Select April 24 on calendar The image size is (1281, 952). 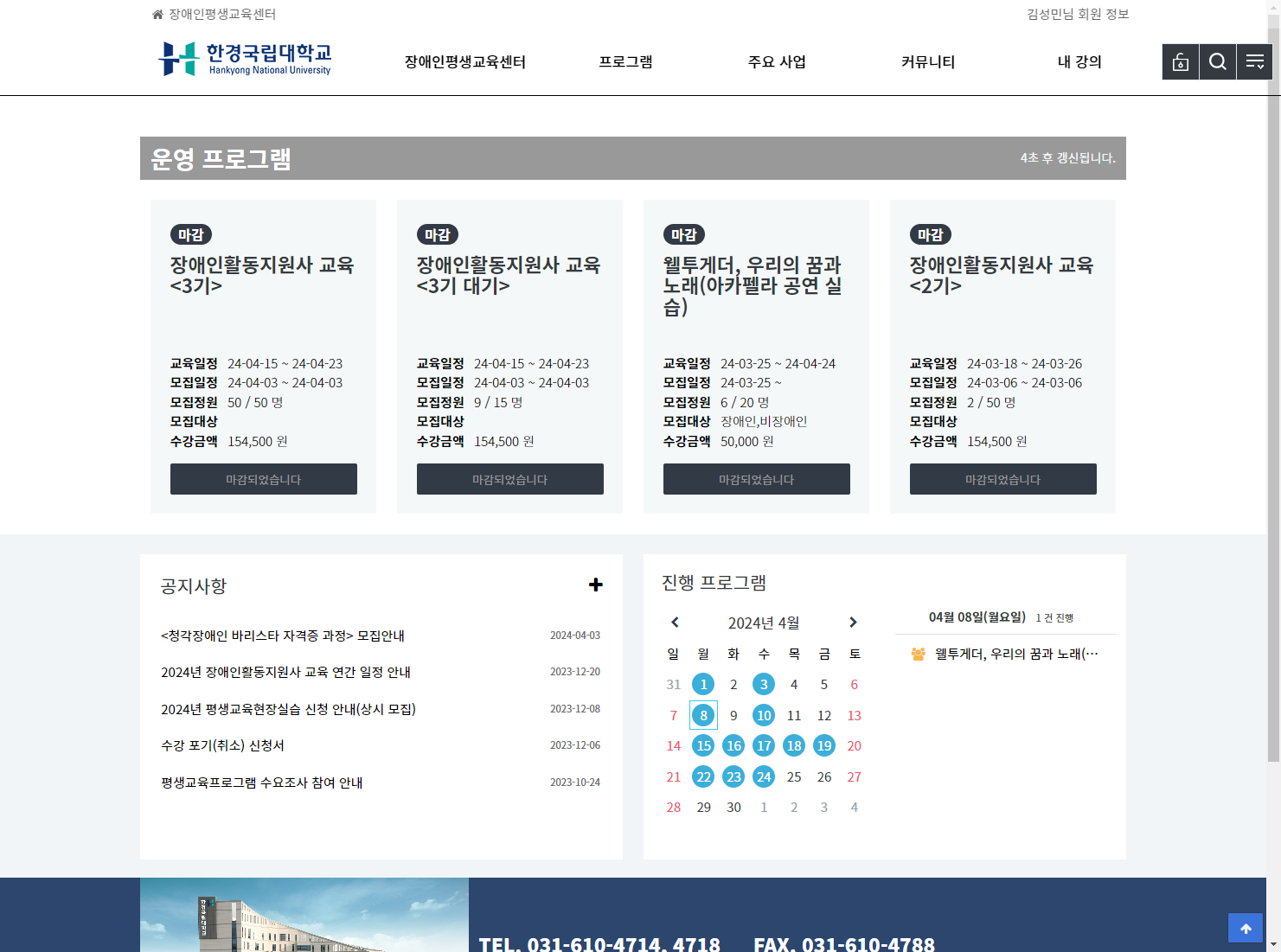[x=764, y=776]
